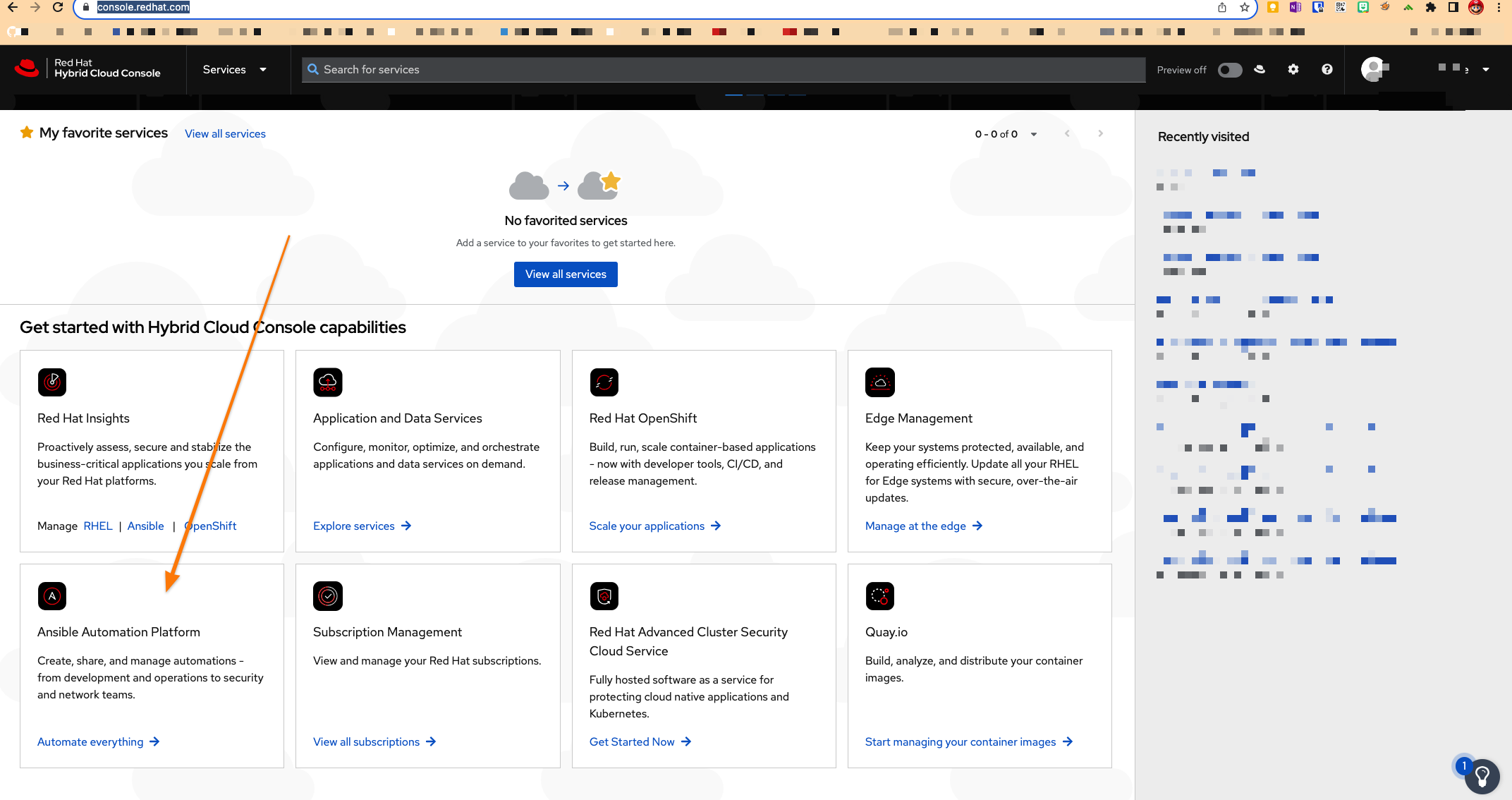Screen dimensions: 1512x800
Task: Open the pagination count dropdown
Action: coord(1034,133)
